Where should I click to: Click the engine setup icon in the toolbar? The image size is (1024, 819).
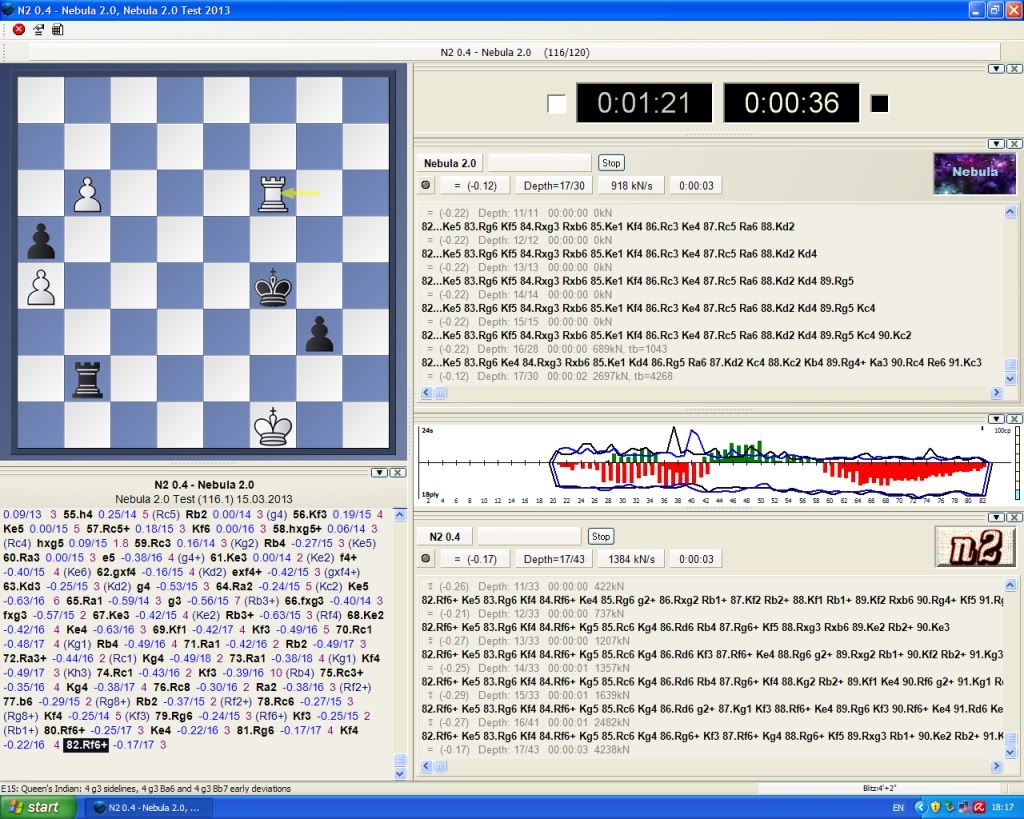click(x=38, y=29)
